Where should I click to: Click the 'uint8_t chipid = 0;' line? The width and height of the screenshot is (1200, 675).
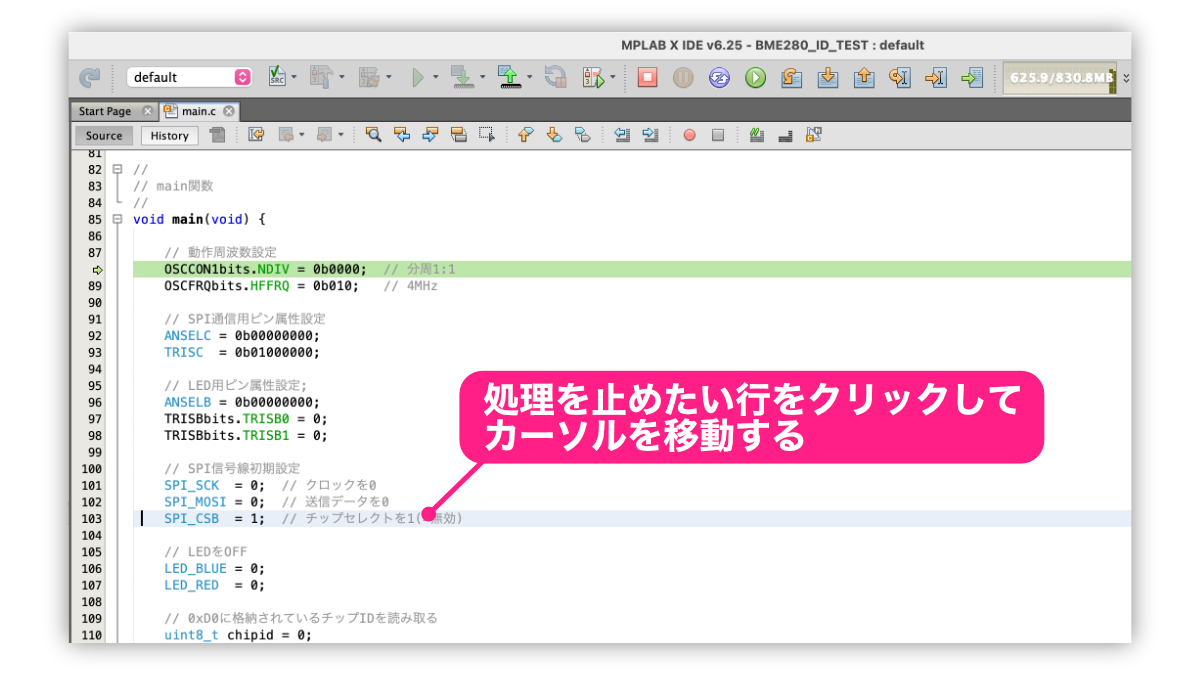tap(238, 634)
